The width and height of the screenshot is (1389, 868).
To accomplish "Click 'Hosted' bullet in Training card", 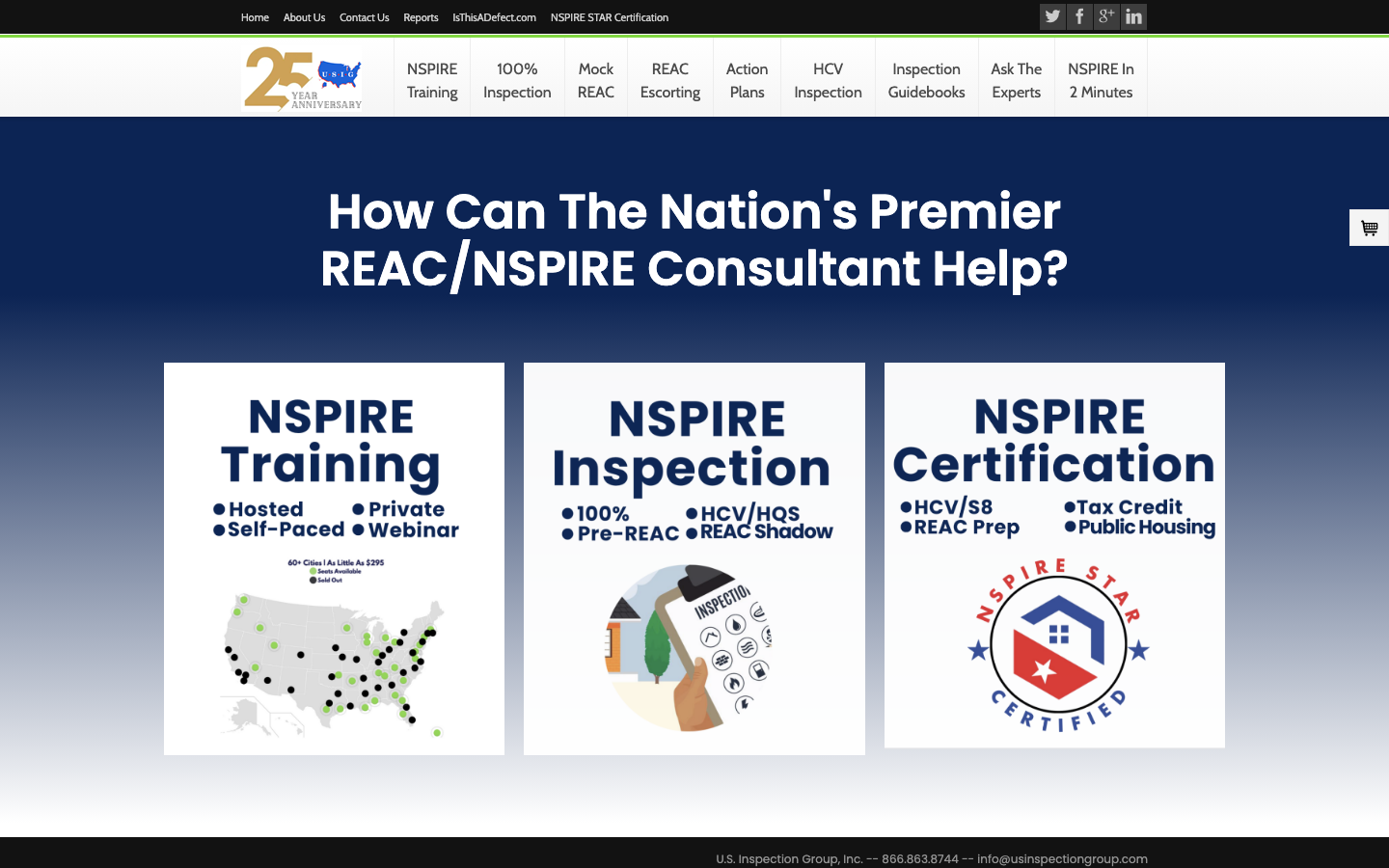I will pos(259,509).
